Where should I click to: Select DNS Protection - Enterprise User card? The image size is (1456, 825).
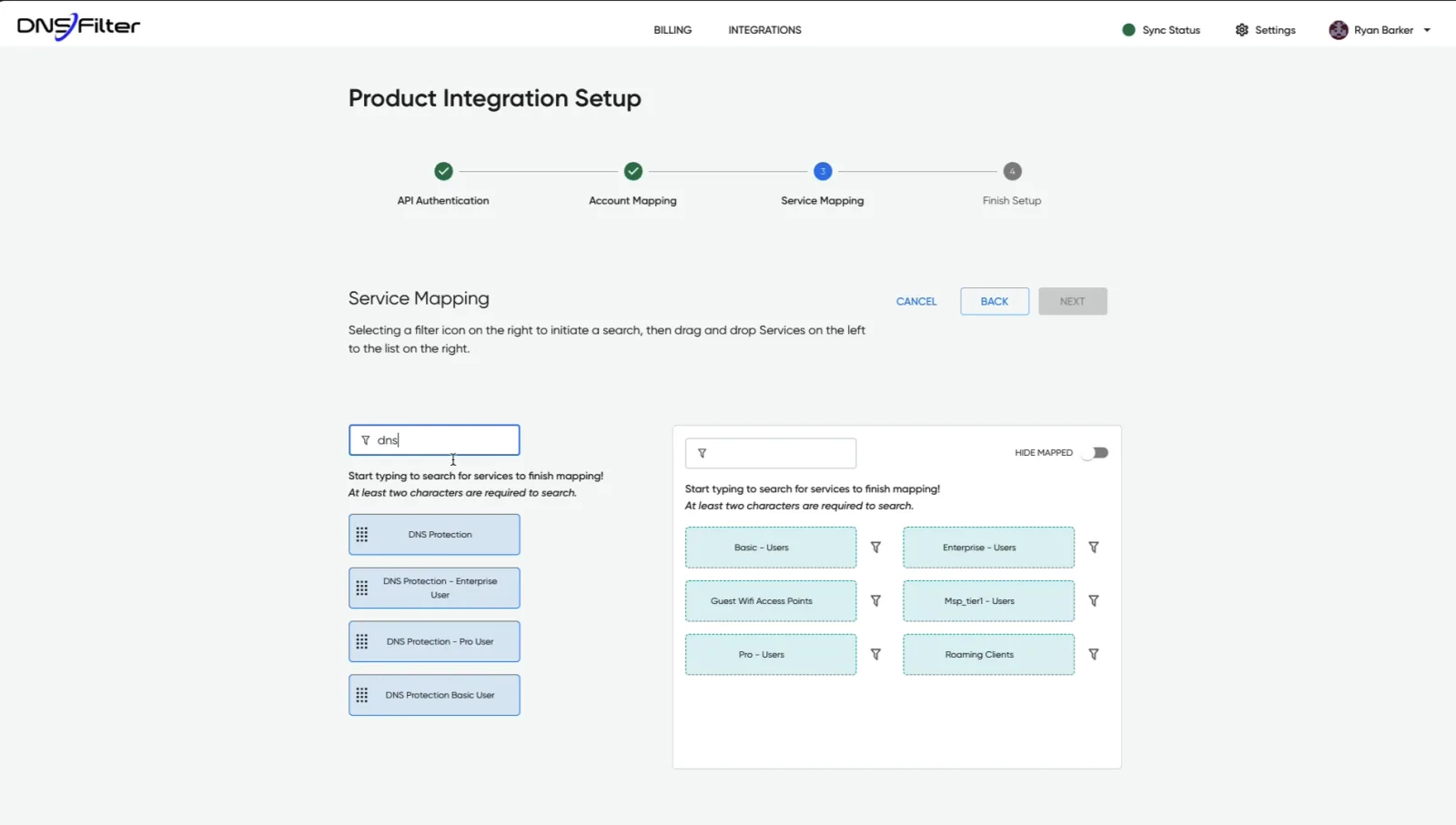434,589
